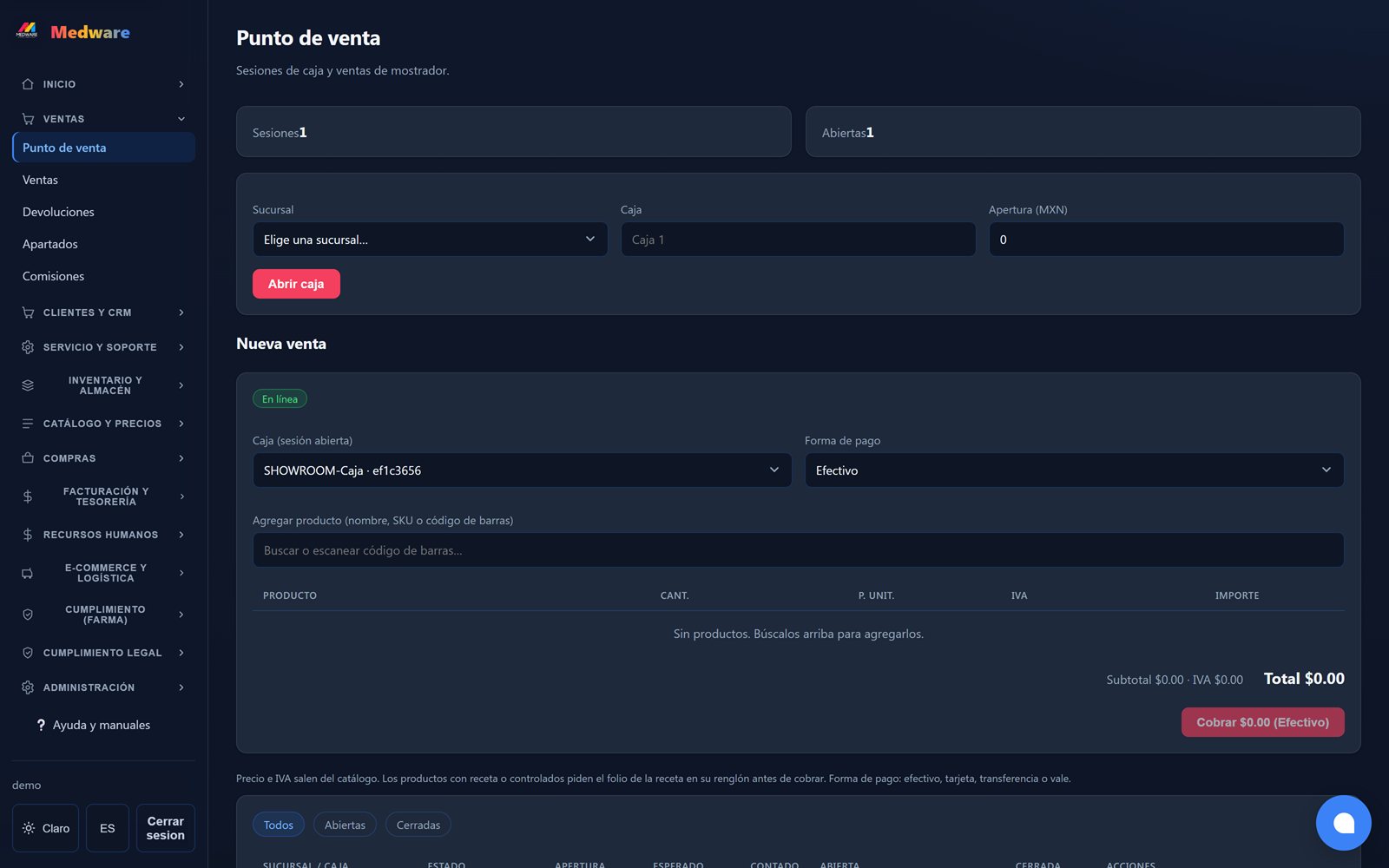The width and height of the screenshot is (1389, 868).
Task: Click the Cumplimiento Legal shield icon
Action: 28,653
